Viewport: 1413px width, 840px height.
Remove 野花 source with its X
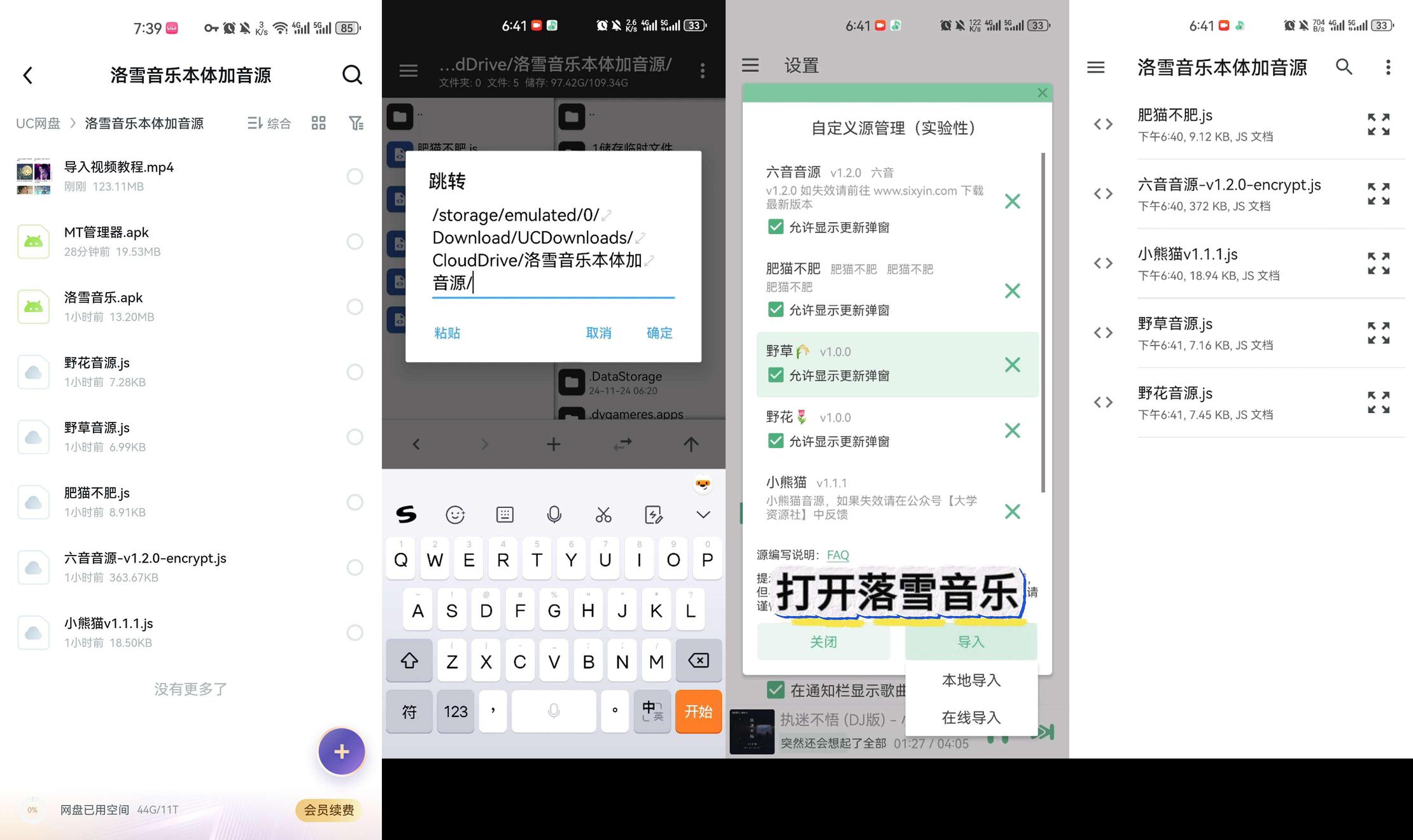(x=1013, y=431)
